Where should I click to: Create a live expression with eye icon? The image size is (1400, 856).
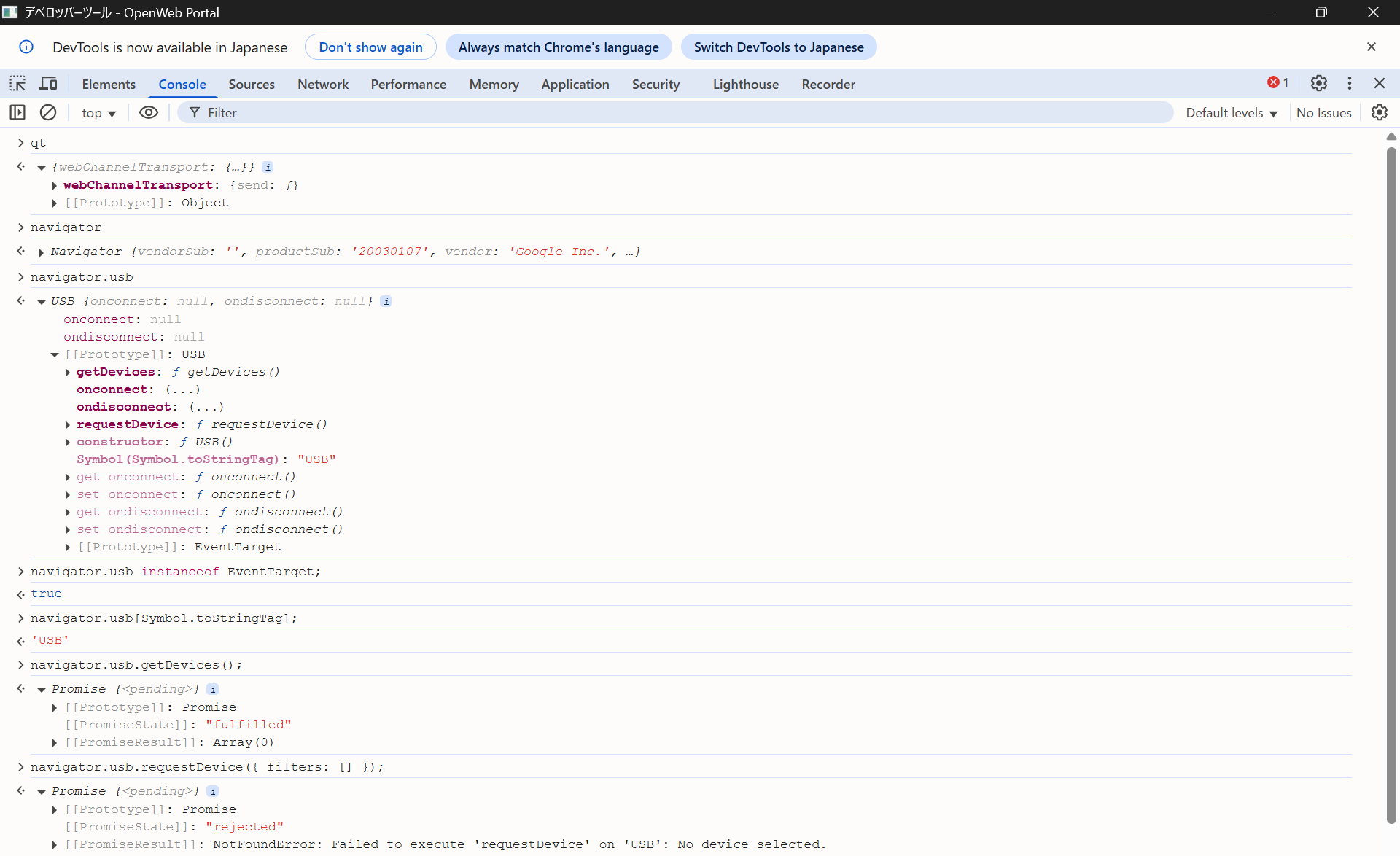(x=149, y=112)
